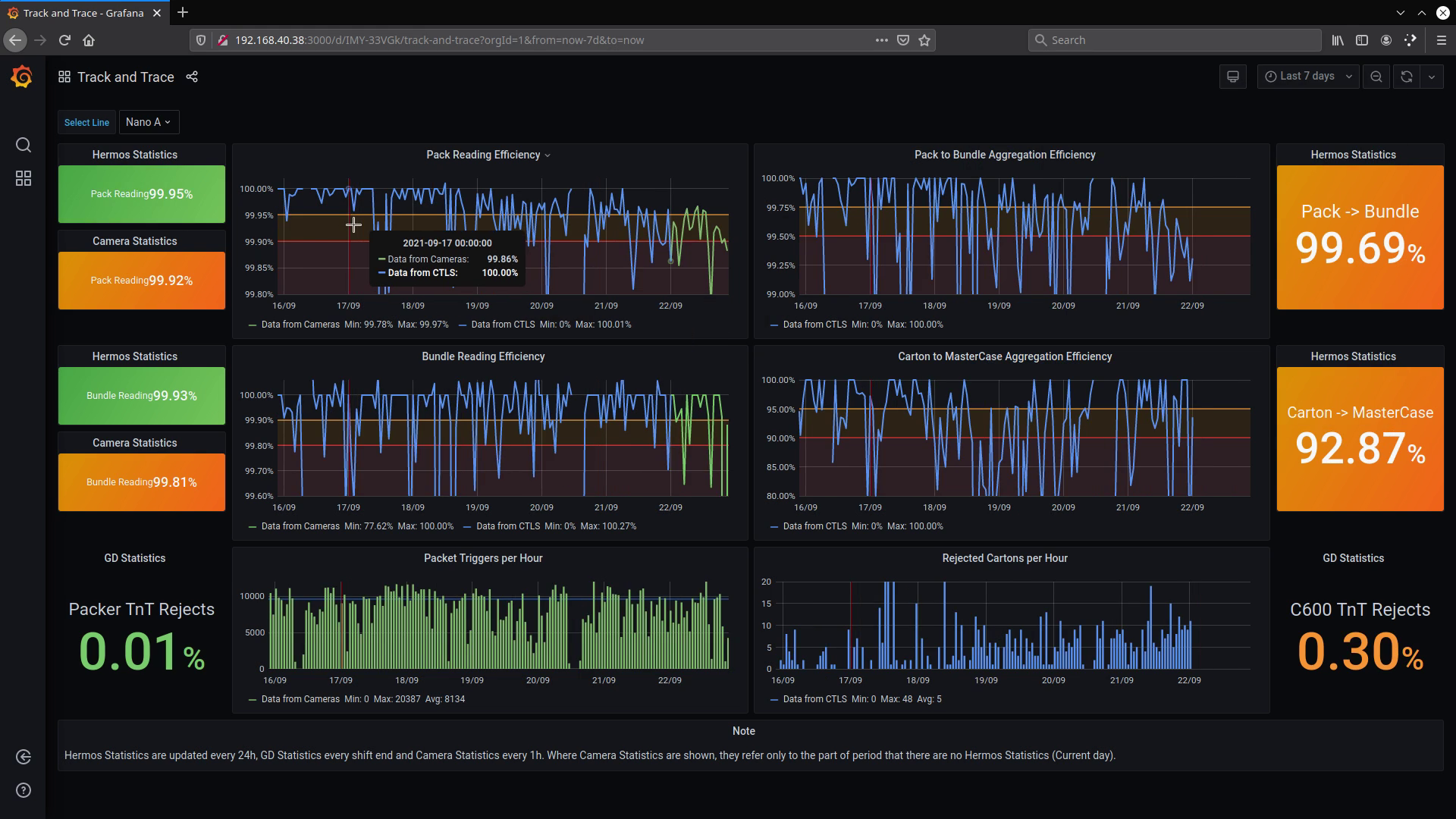
Task: Open the Last 7 days time picker
Action: (x=1307, y=77)
